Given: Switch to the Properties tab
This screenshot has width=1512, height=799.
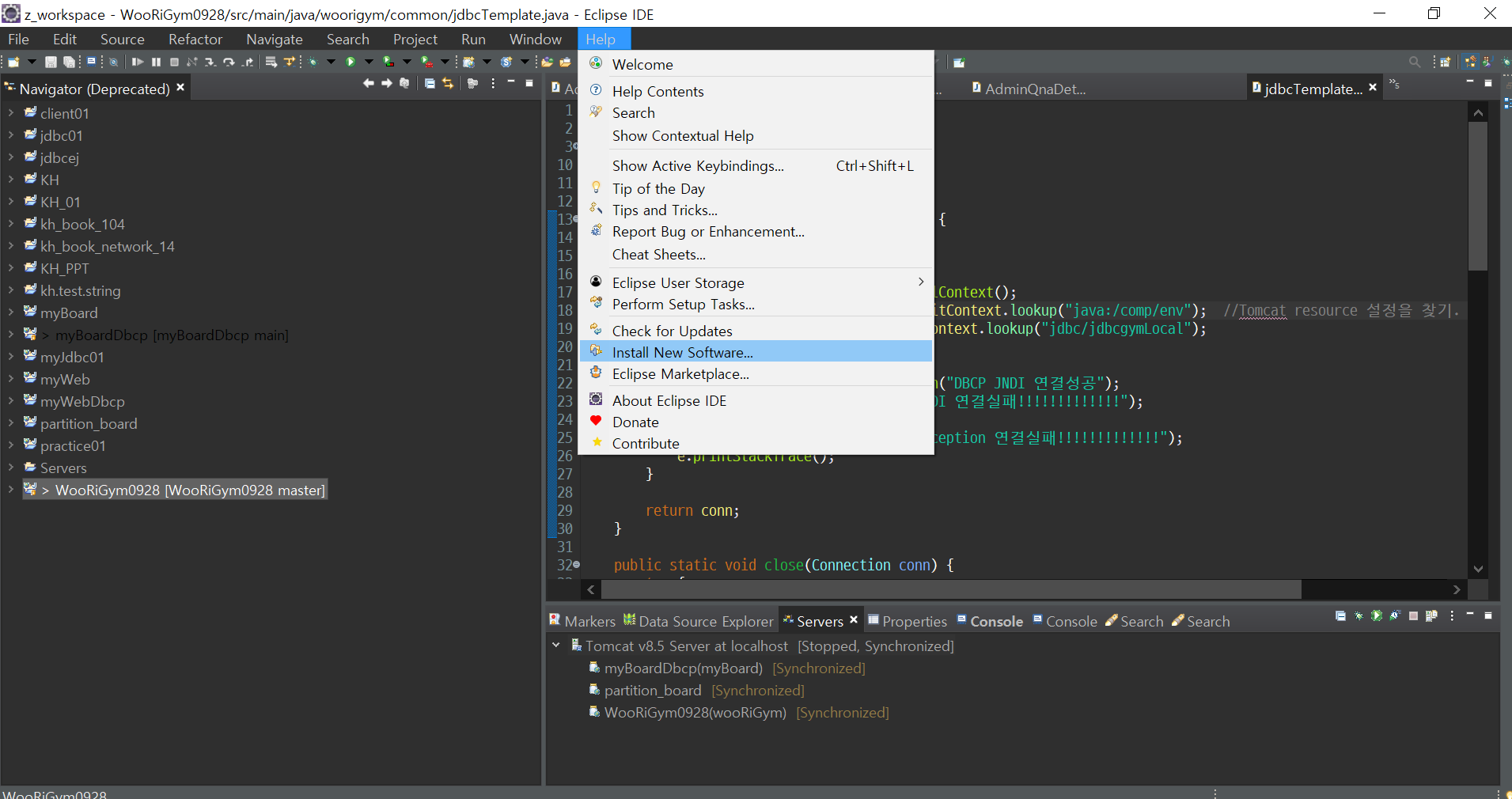Looking at the screenshot, I should pos(908,621).
